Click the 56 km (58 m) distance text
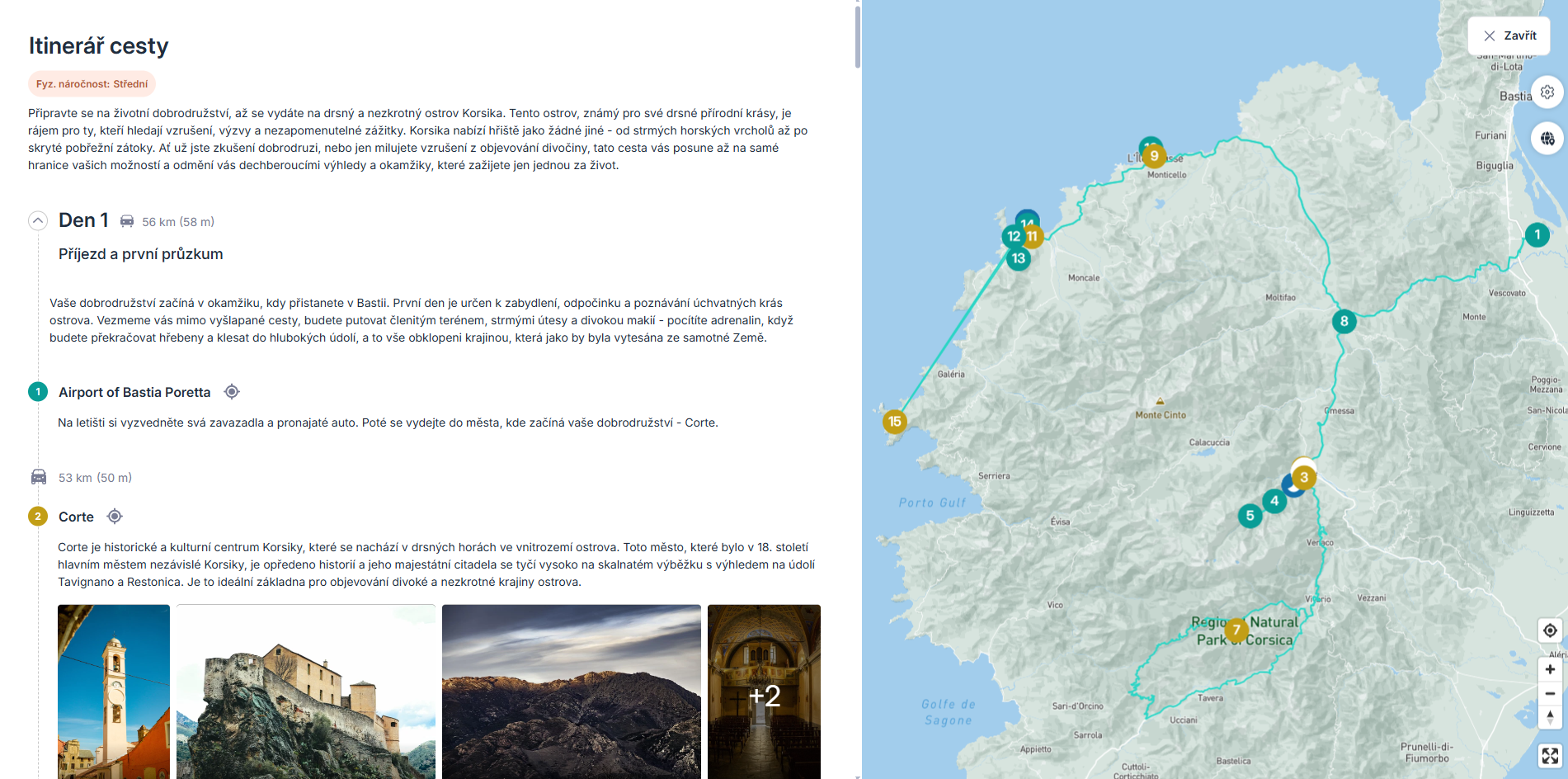Viewport: 1568px width, 779px height. click(178, 222)
